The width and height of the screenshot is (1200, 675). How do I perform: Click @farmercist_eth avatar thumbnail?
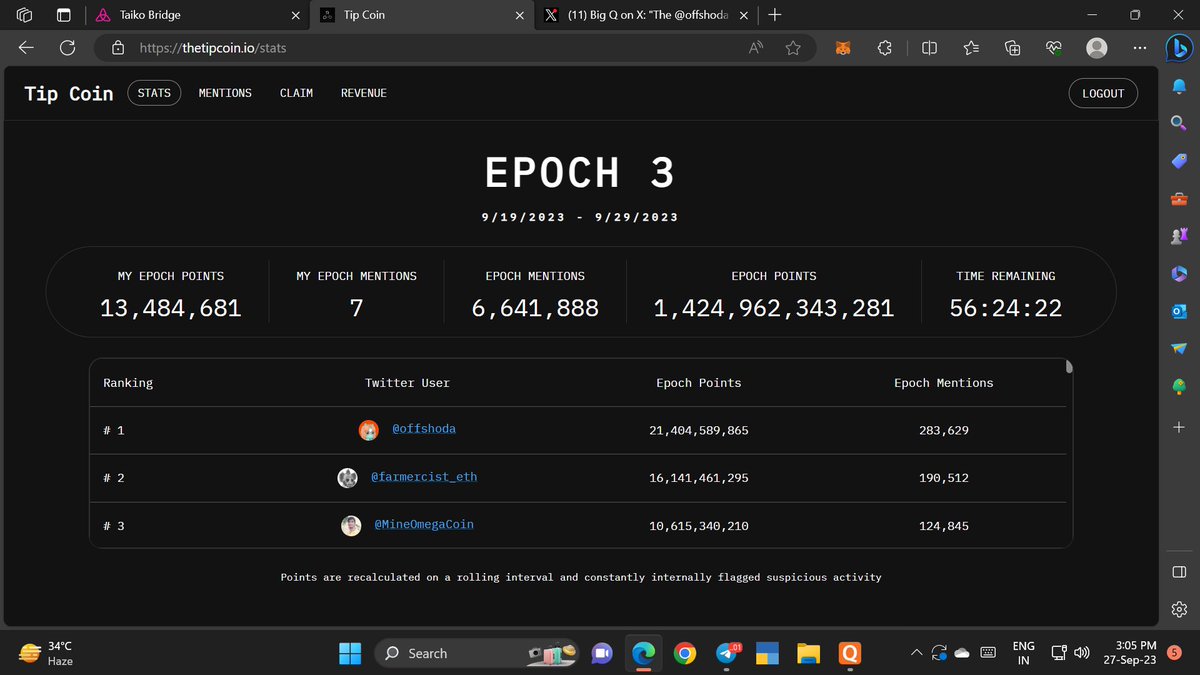(x=347, y=478)
